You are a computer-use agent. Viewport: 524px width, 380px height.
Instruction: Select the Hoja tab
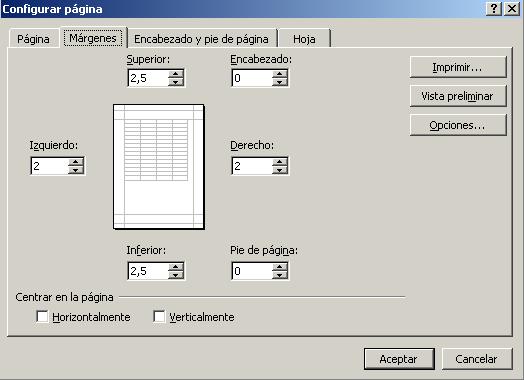(x=304, y=39)
